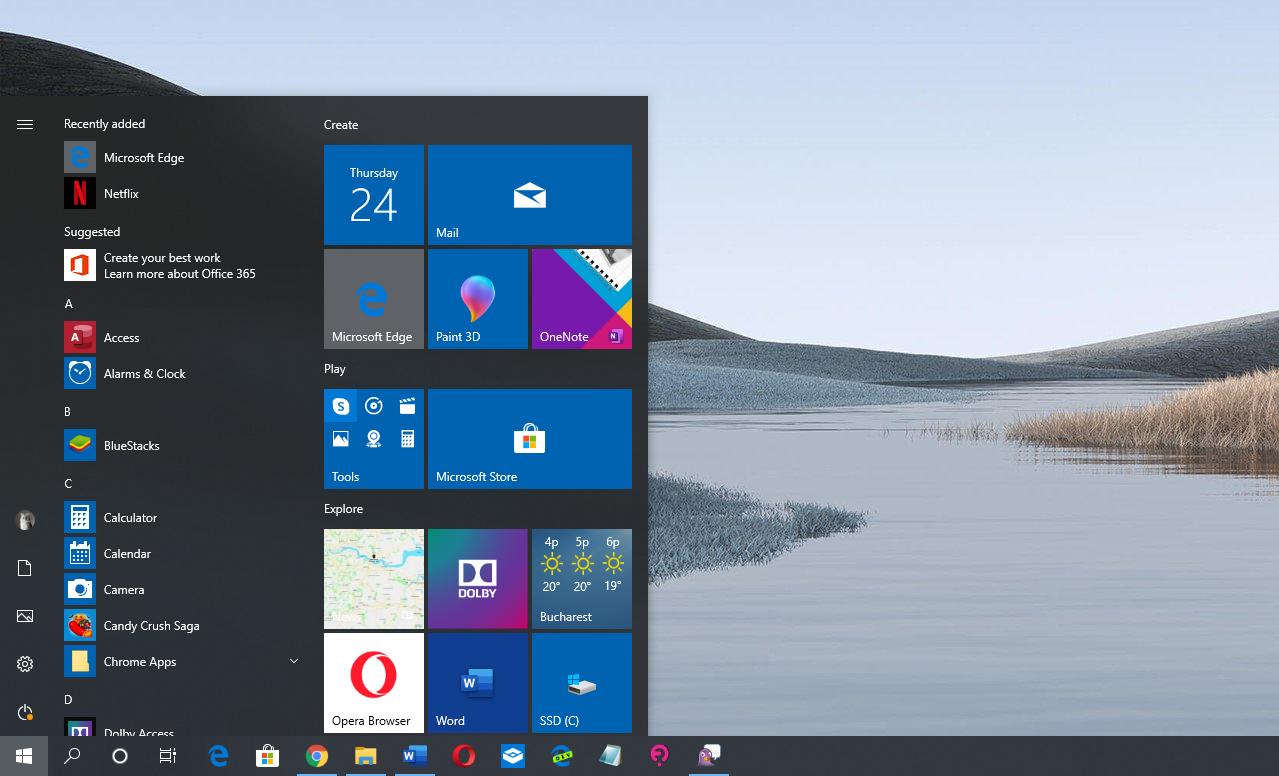Expand the Chrome Apps folder

[x=294, y=661]
